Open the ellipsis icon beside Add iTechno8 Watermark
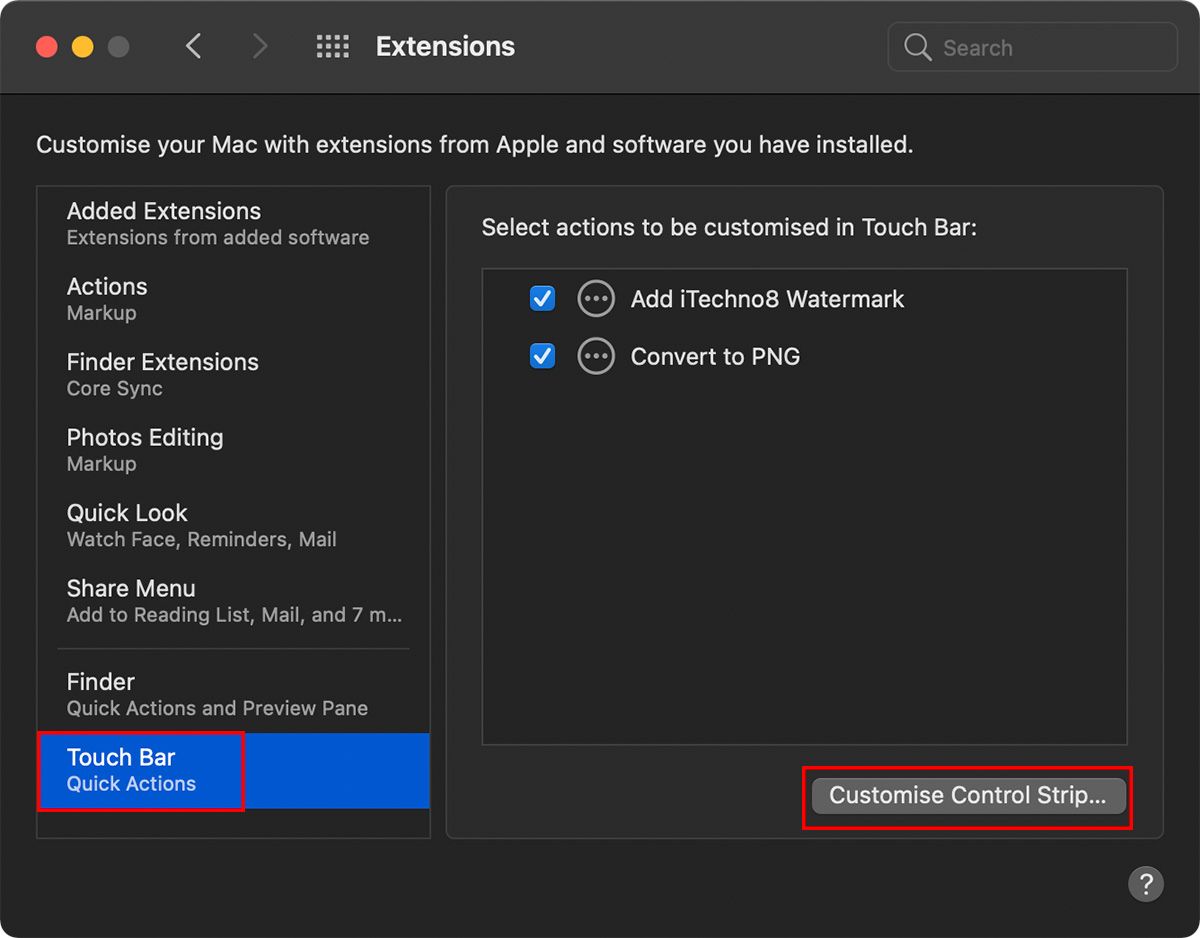 click(x=596, y=298)
